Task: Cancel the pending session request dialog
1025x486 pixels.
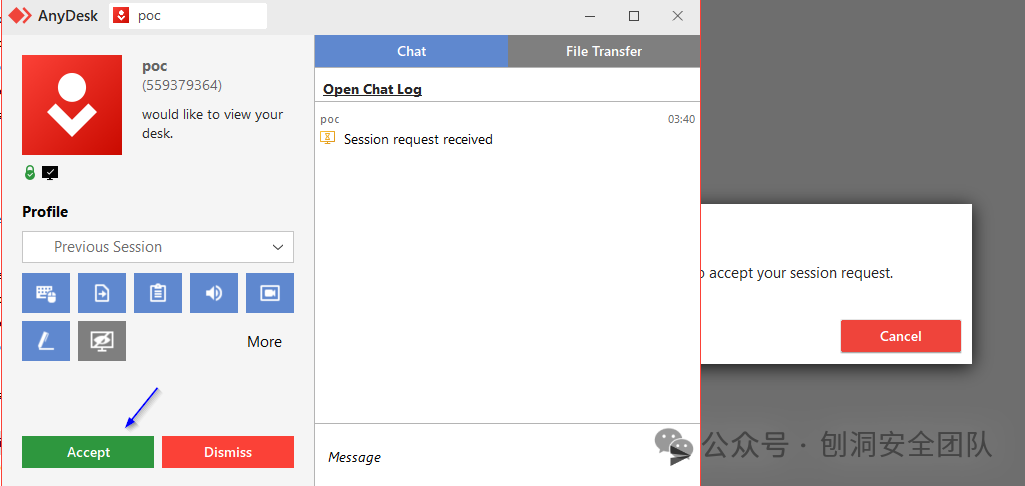Action: pos(901,336)
